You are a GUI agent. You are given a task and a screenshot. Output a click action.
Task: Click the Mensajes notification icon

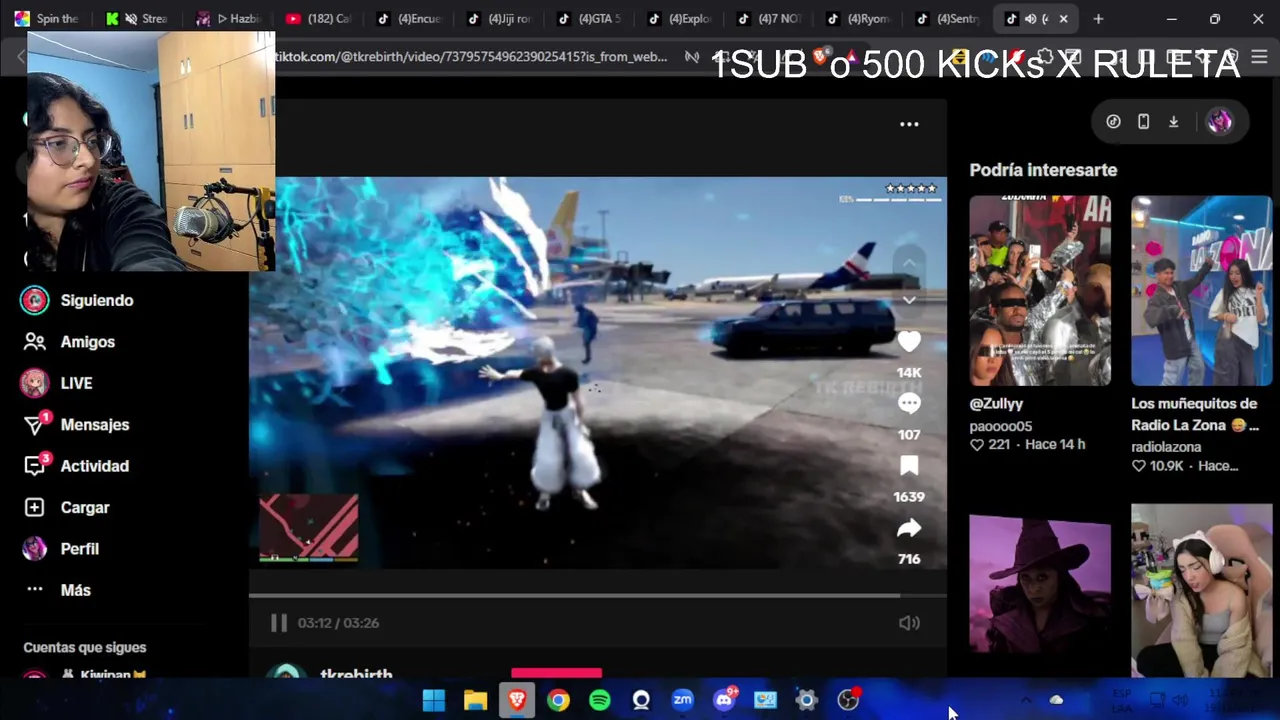35,425
